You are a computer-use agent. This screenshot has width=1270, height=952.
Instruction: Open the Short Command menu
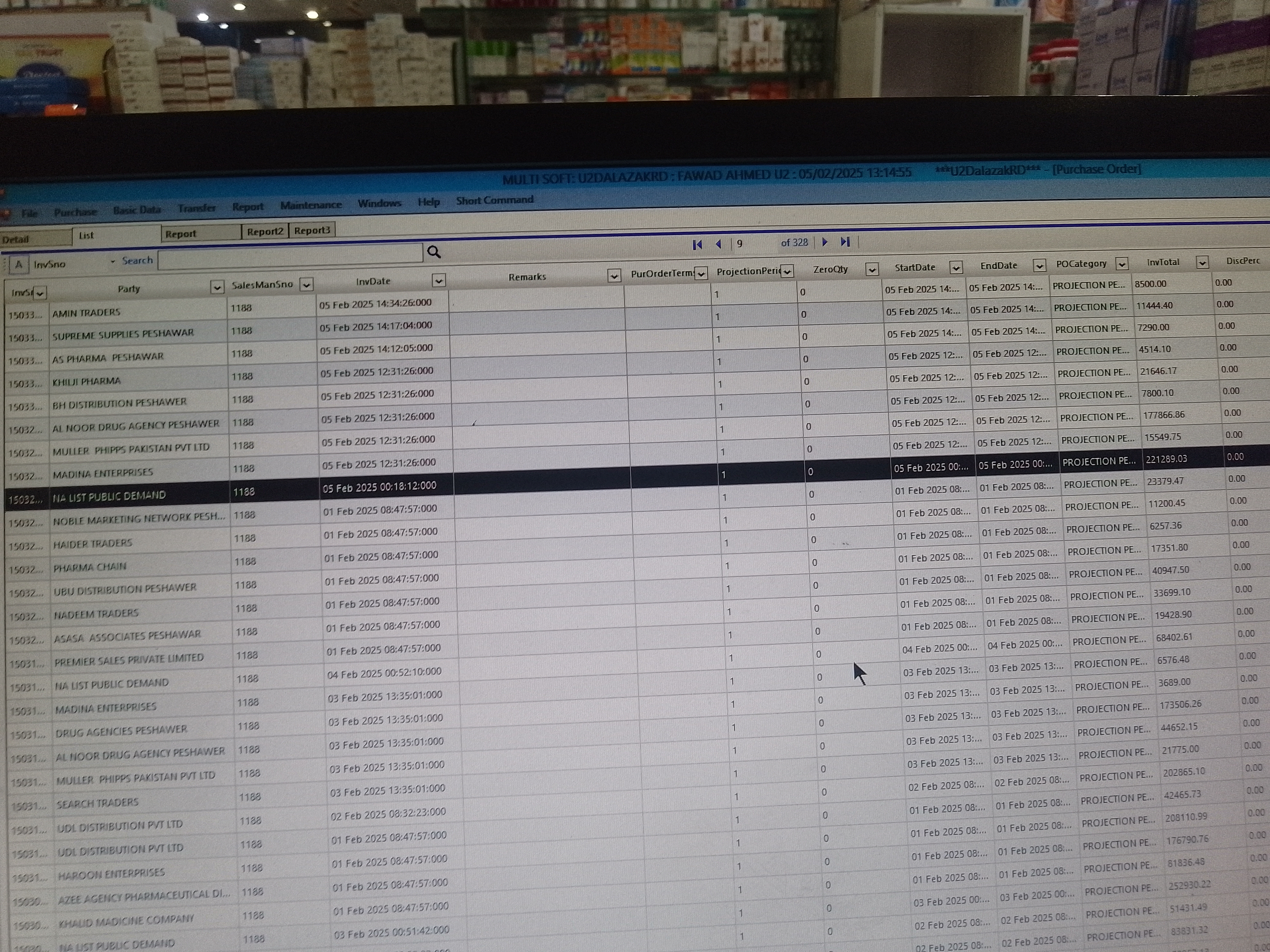coord(494,200)
